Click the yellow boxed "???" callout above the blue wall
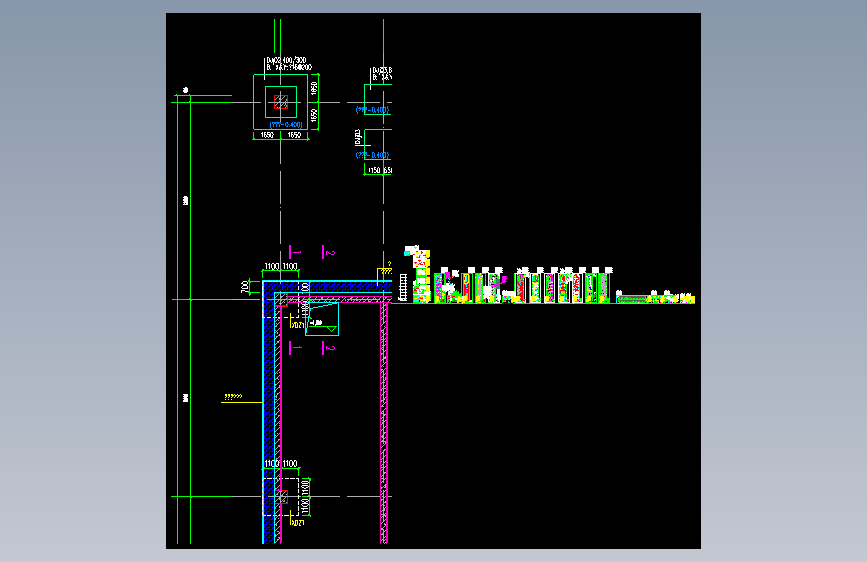867x562 pixels. (x=385, y=271)
